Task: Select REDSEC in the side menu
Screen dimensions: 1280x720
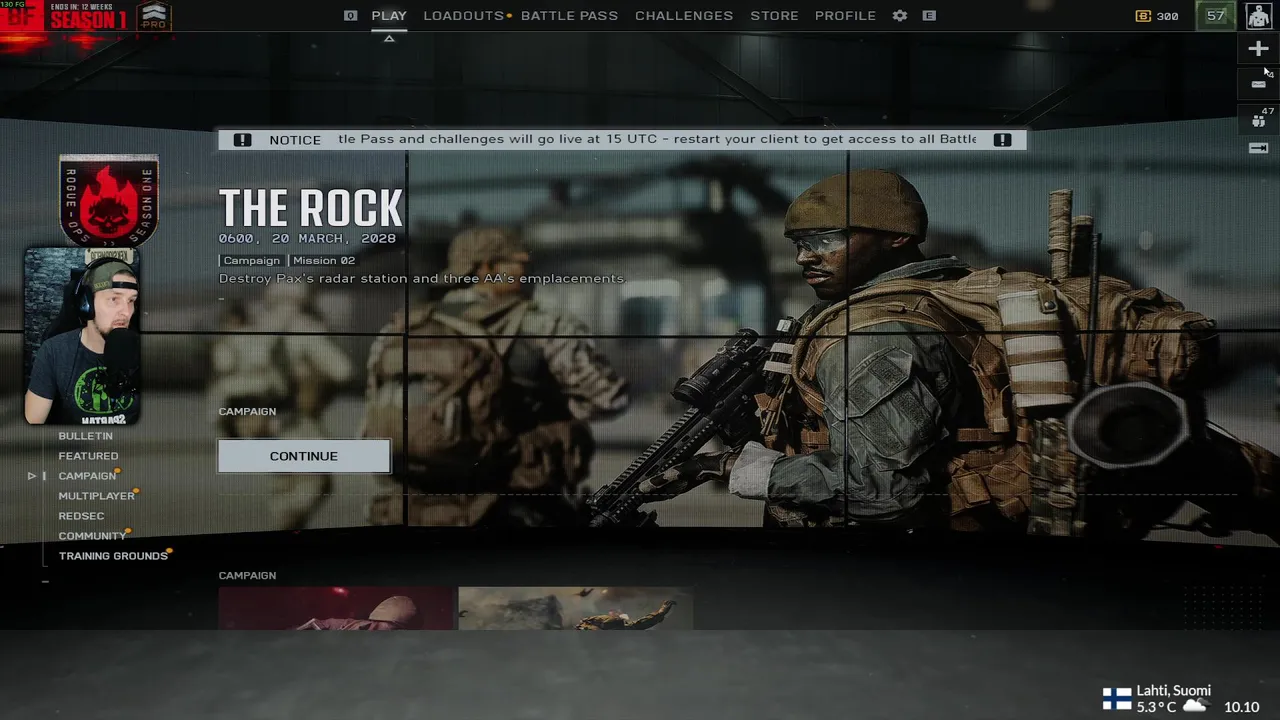Action: 81,516
